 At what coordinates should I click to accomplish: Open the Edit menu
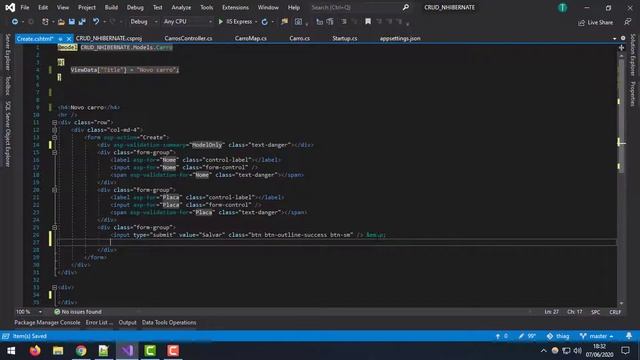pyautogui.click(x=43, y=7)
